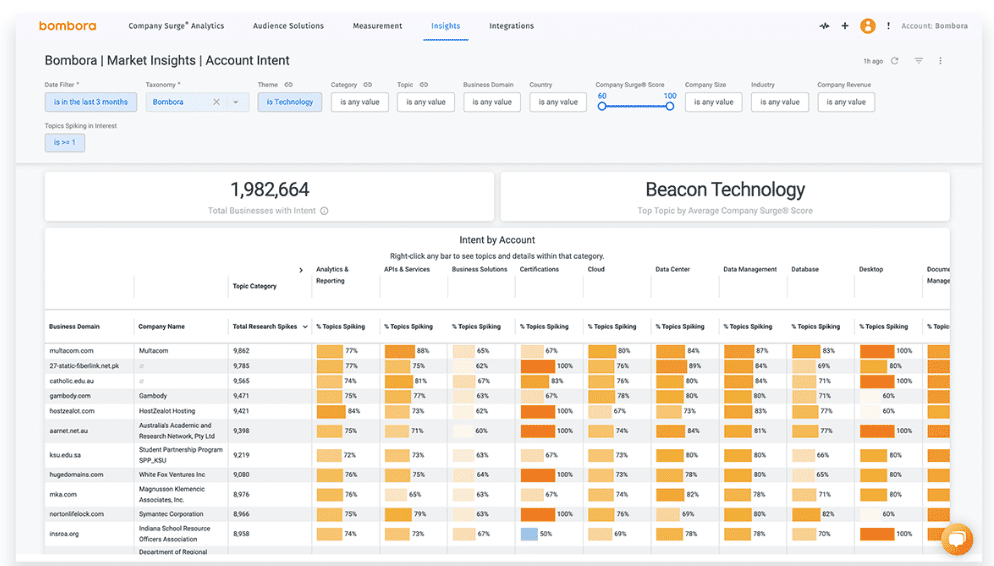Screen dimensions: 994x566
Task: Sort by Total Research Spikes arrow
Action: (305, 327)
